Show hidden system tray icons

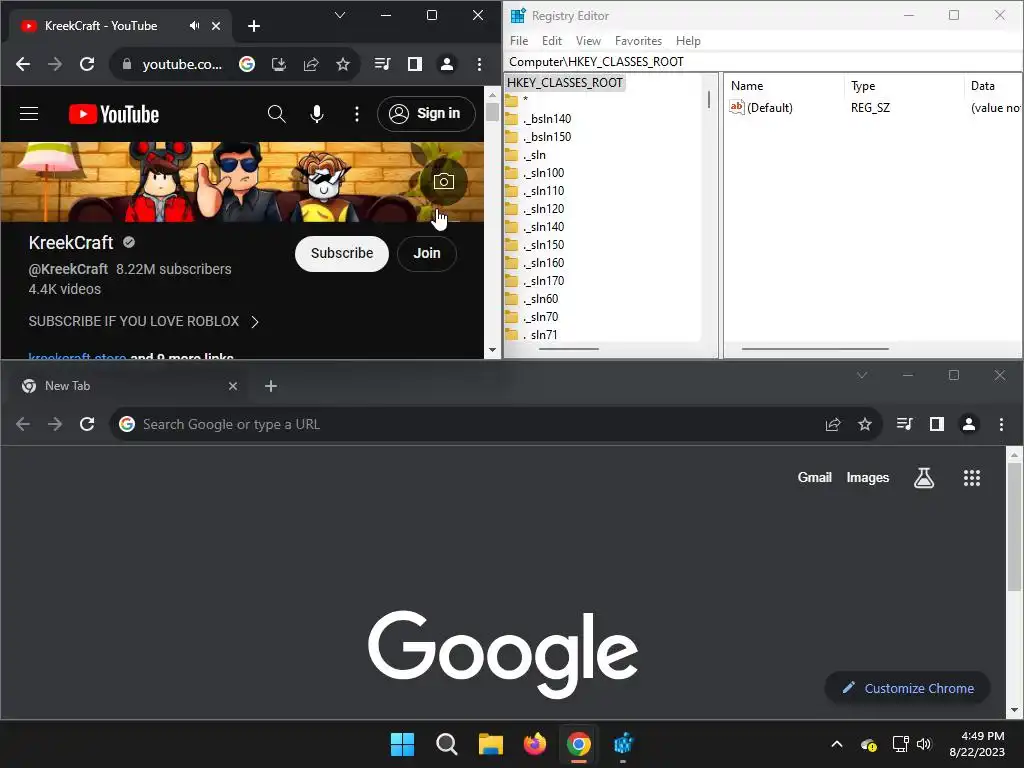coord(837,744)
